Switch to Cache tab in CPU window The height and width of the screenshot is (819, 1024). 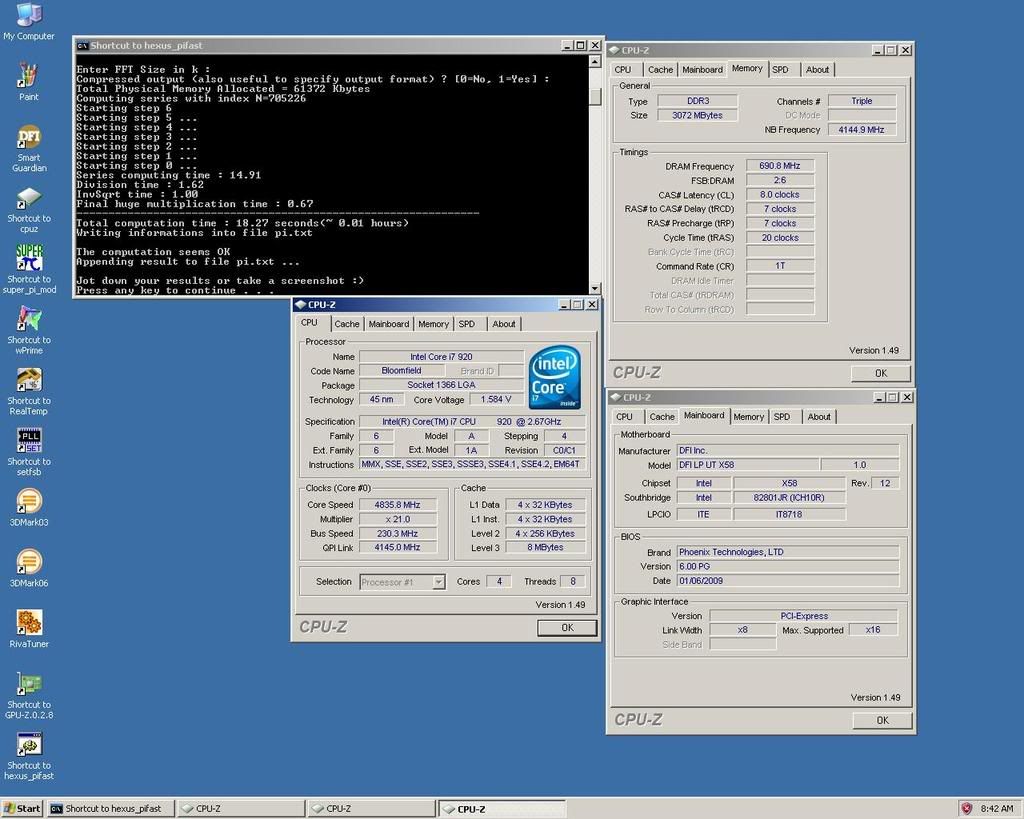tap(347, 324)
